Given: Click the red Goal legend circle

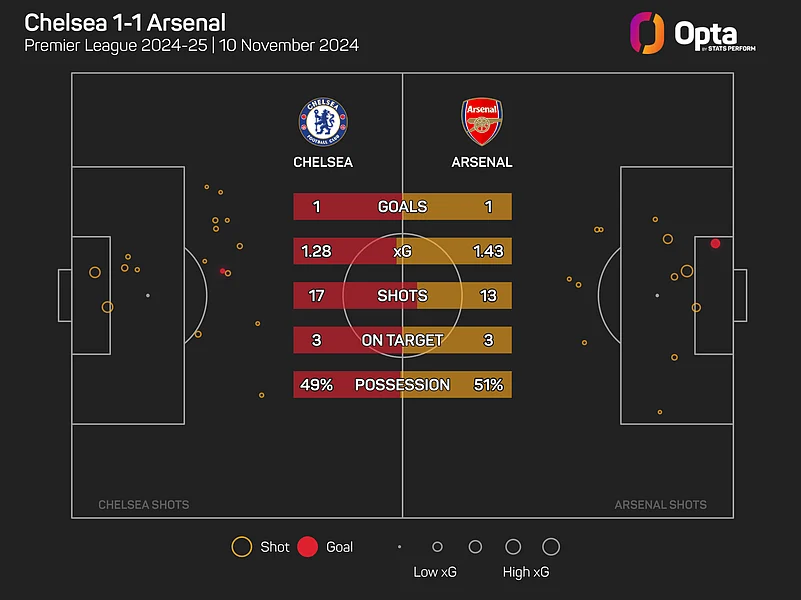Looking at the screenshot, I should 308,547.
